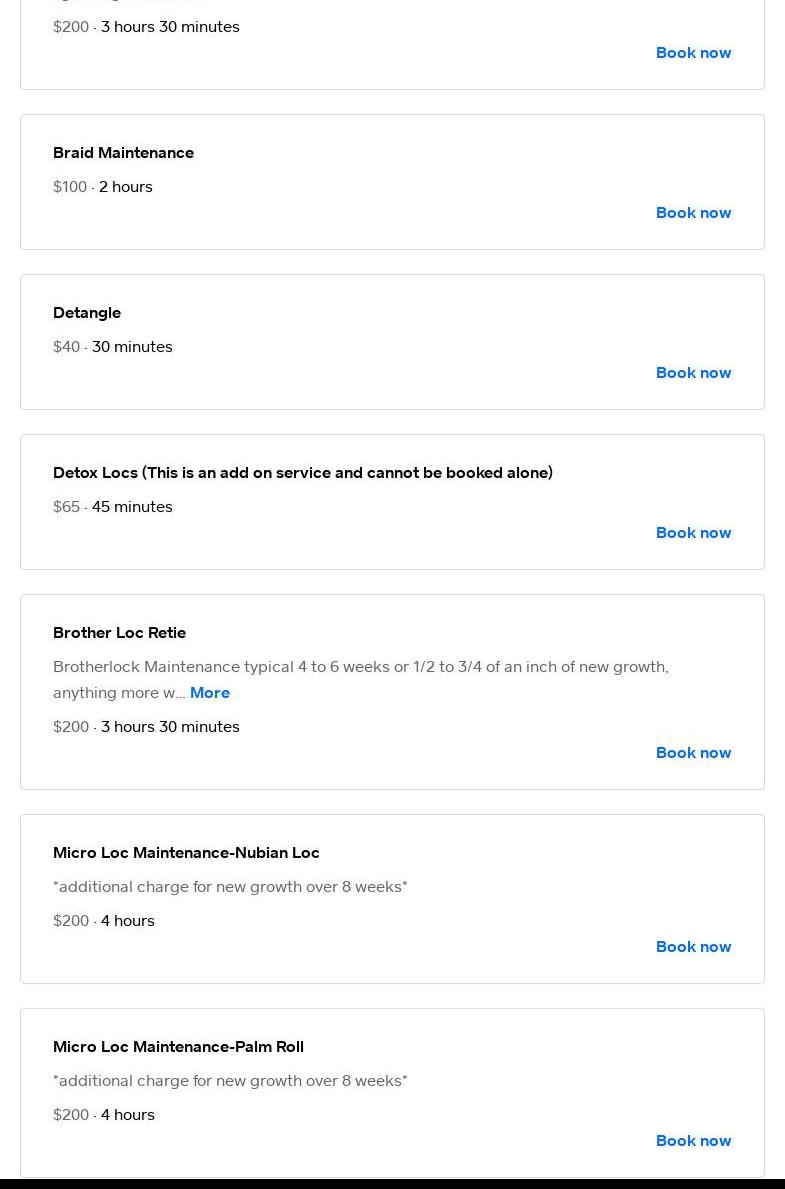Select the Braid Maintenance title
The width and height of the screenshot is (785, 1189).
tap(123, 152)
